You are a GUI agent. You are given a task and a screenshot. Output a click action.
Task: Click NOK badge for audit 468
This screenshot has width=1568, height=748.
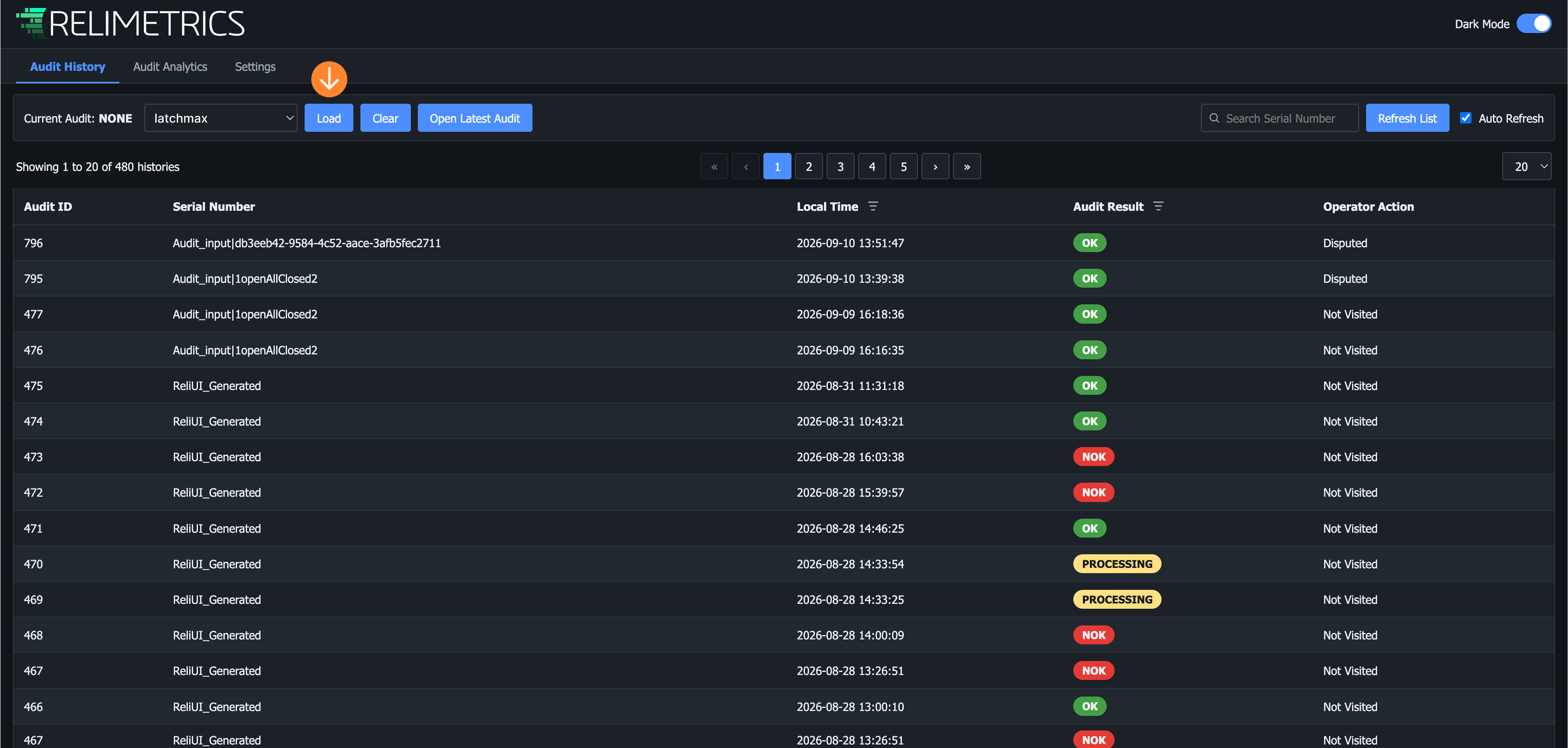(1094, 635)
